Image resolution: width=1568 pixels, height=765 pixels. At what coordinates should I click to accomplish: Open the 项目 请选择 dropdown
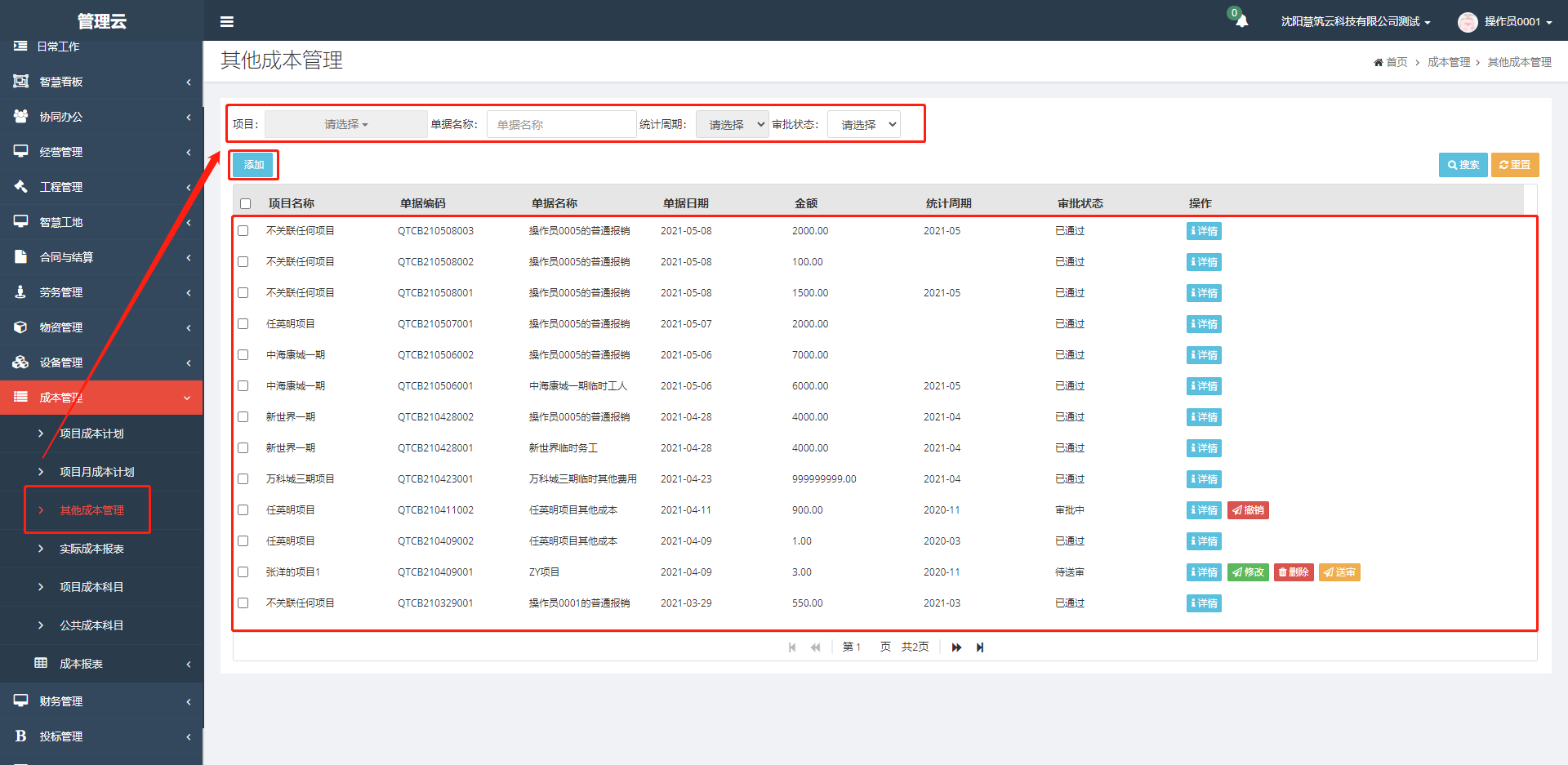[x=346, y=124]
